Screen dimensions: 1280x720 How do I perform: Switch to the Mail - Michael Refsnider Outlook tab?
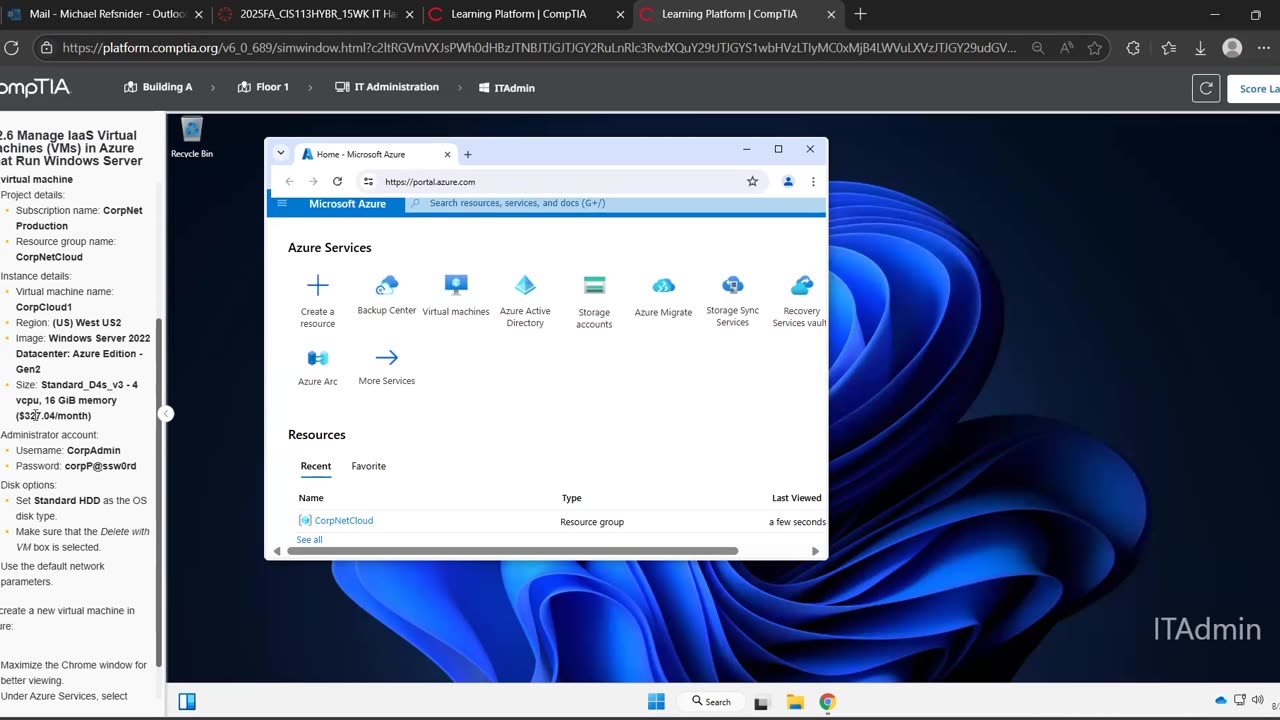[105, 14]
